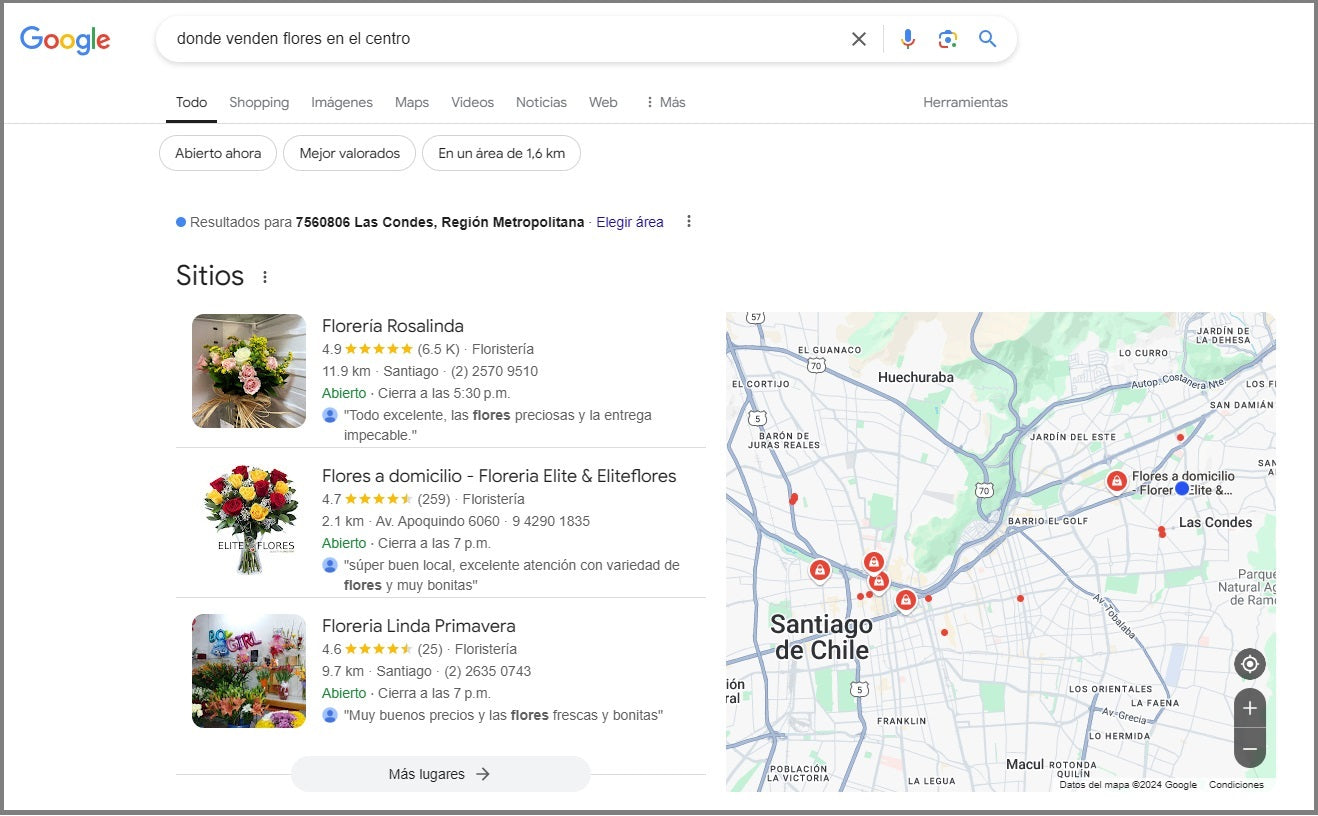Image resolution: width=1318 pixels, height=816 pixels.
Task: Zoom out on the map with minus
Action: click(x=1250, y=748)
